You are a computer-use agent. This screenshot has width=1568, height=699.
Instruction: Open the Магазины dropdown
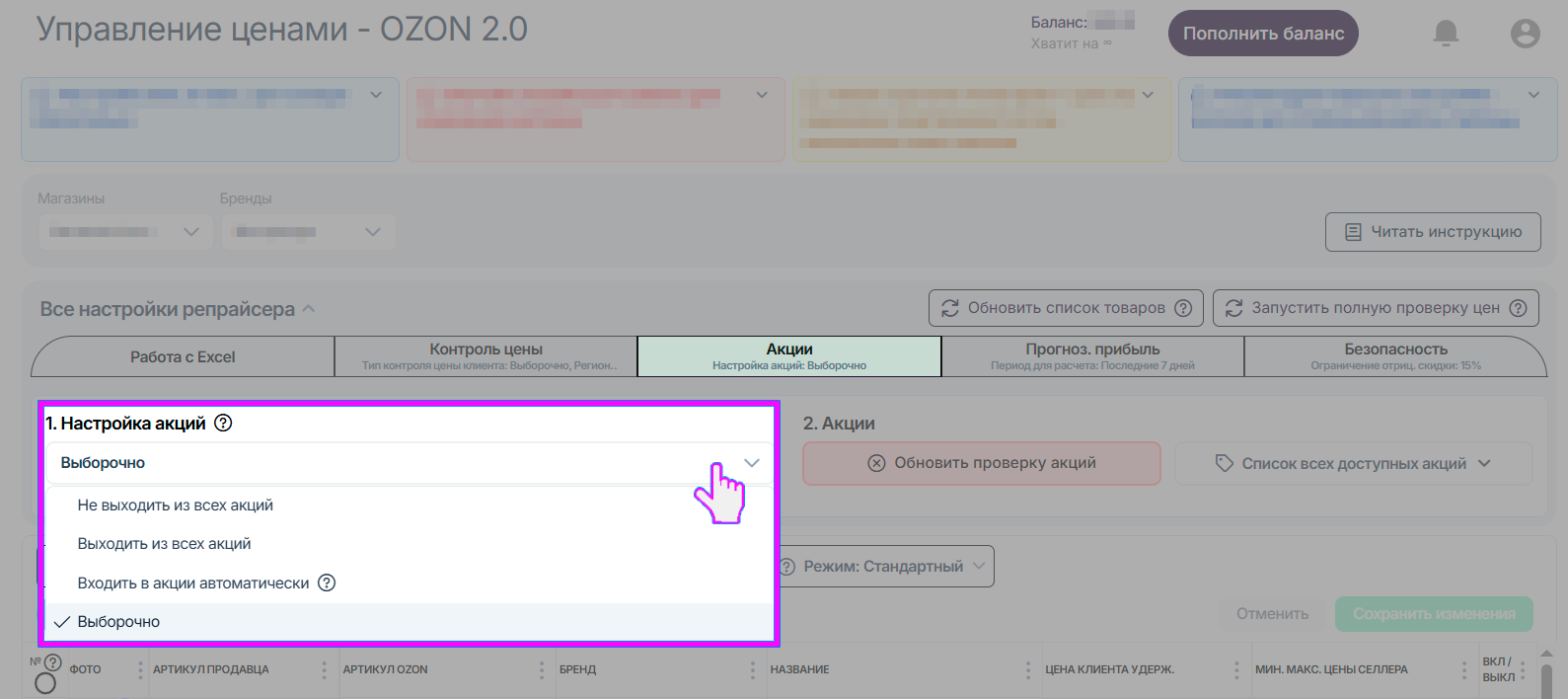coord(123,232)
